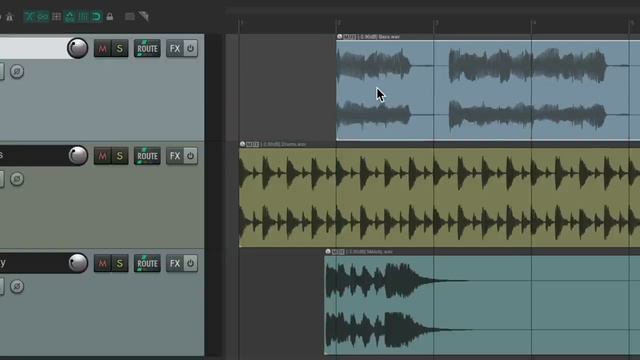Click the pen-shaped icon in the toolbar
Viewport: 640px width, 360px height.
[143, 16]
